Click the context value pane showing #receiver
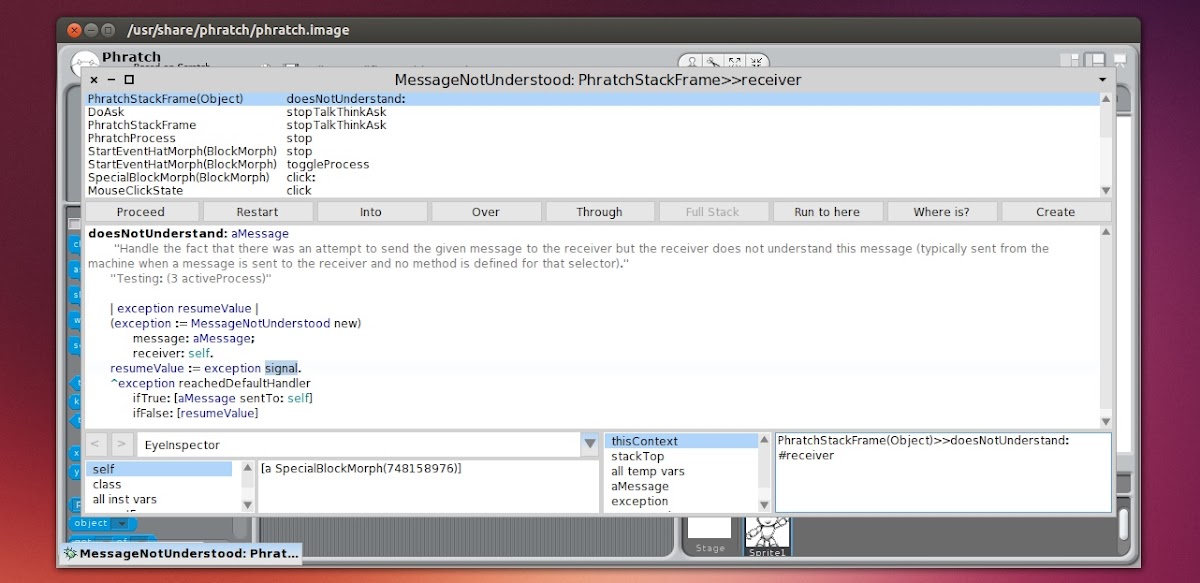This screenshot has width=1200, height=583. [943, 473]
